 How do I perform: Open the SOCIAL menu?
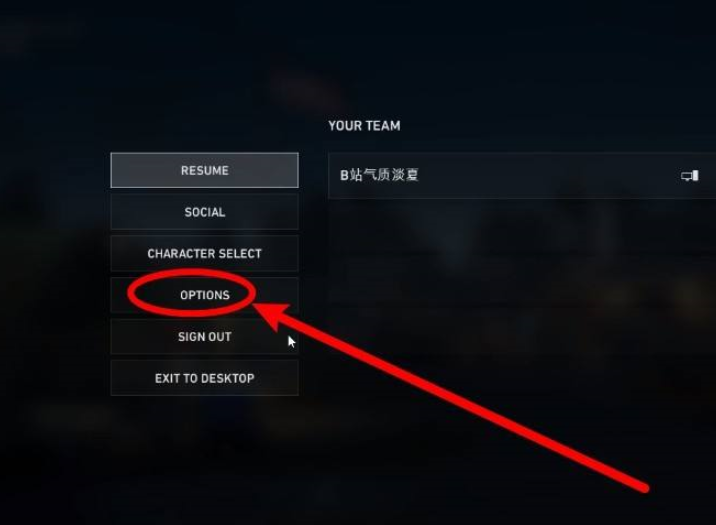pos(205,212)
